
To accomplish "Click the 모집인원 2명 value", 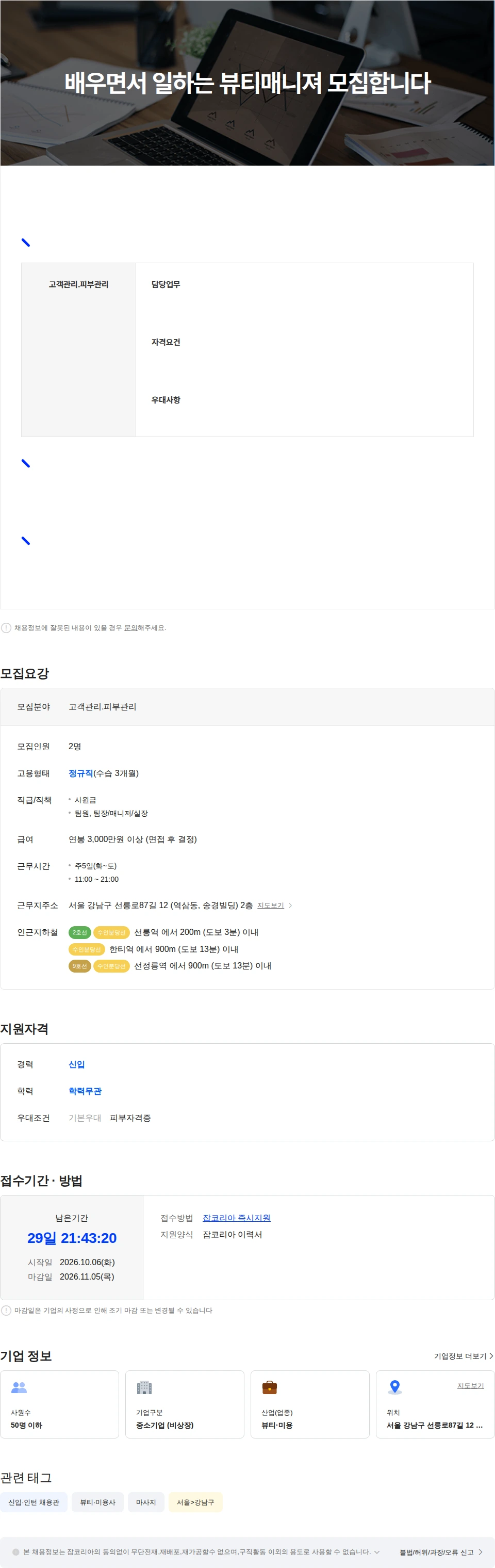I will point(75,746).
